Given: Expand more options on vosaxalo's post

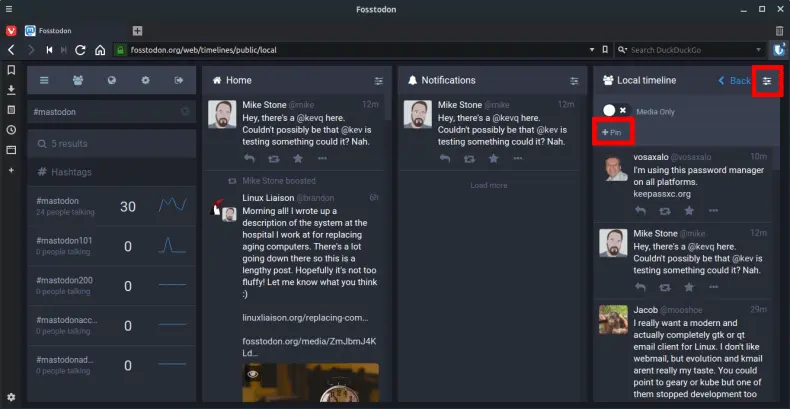Looking at the screenshot, I should click(714, 211).
